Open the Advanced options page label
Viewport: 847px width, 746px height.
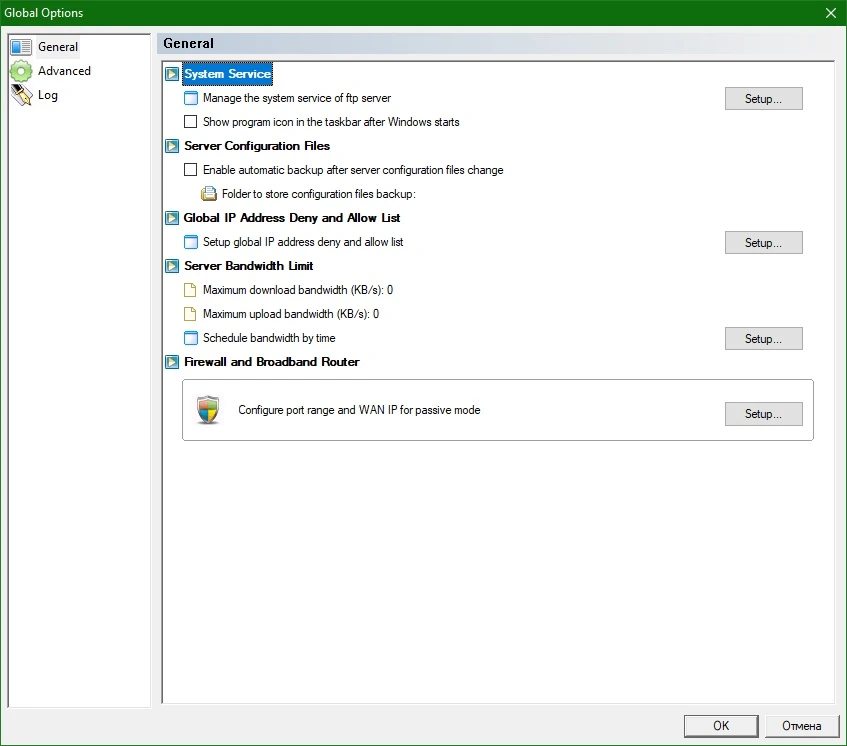point(64,71)
